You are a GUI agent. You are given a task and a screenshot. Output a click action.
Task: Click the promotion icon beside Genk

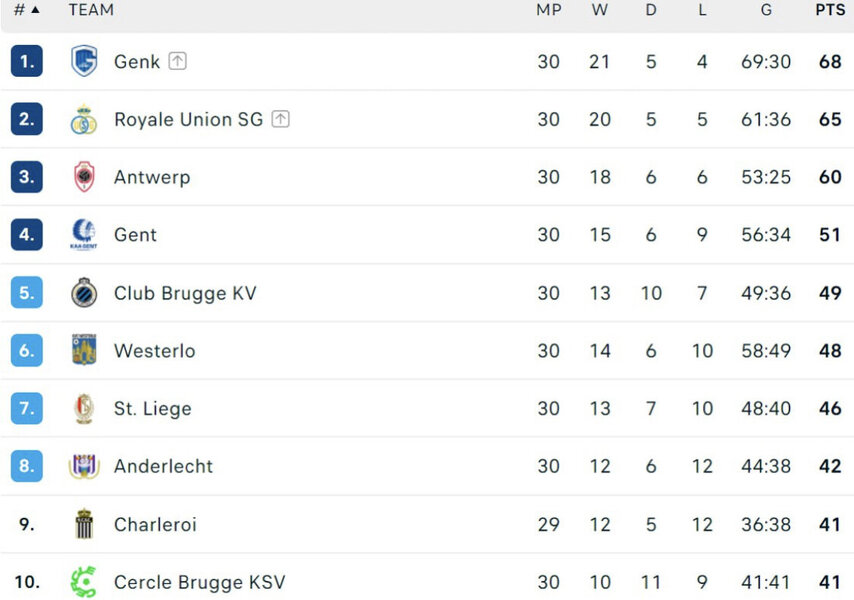(x=177, y=61)
